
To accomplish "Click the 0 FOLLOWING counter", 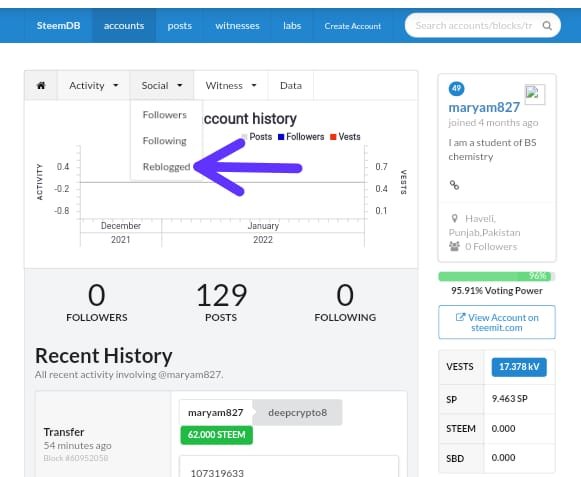I will click(x=345, y=302).
